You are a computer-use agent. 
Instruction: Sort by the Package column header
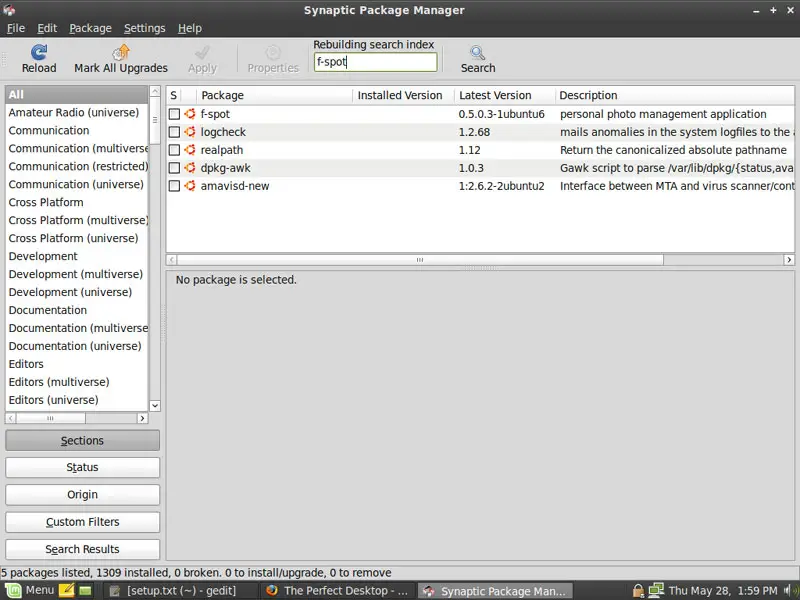pos(274,95)
